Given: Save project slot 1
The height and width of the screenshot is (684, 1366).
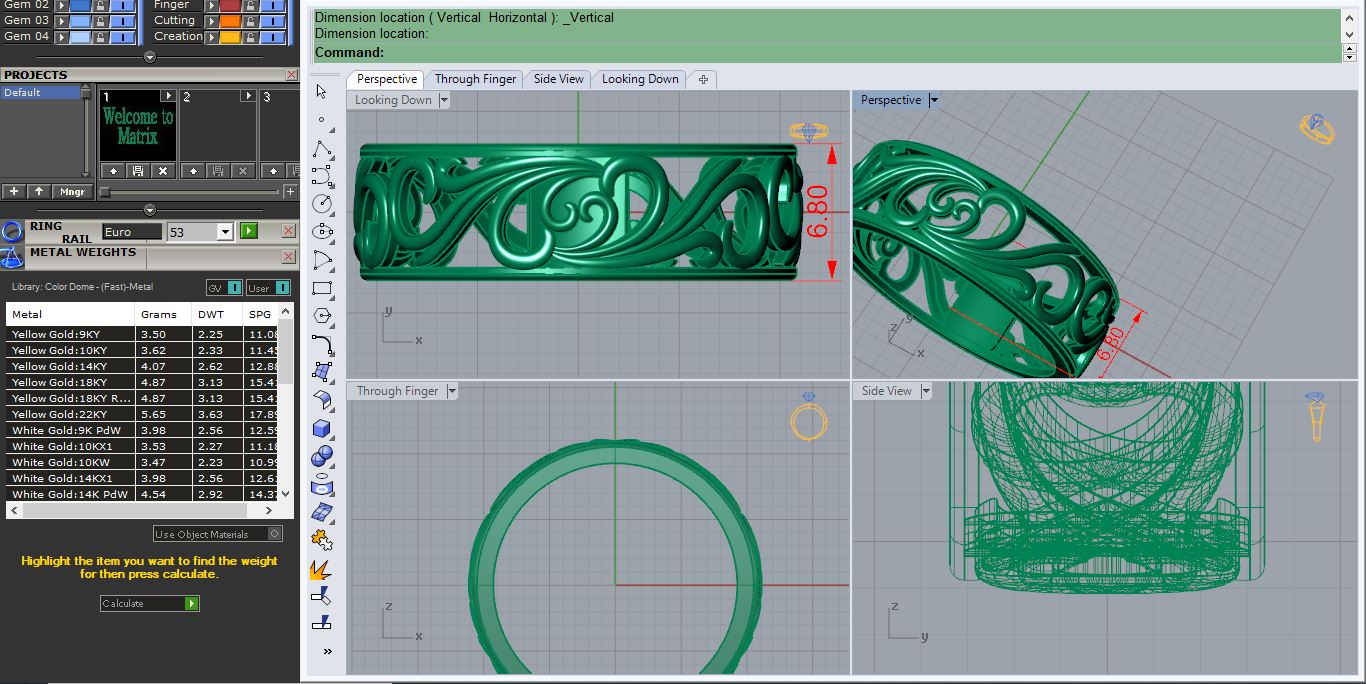Looking at the screenshot, I should point(137,171).
